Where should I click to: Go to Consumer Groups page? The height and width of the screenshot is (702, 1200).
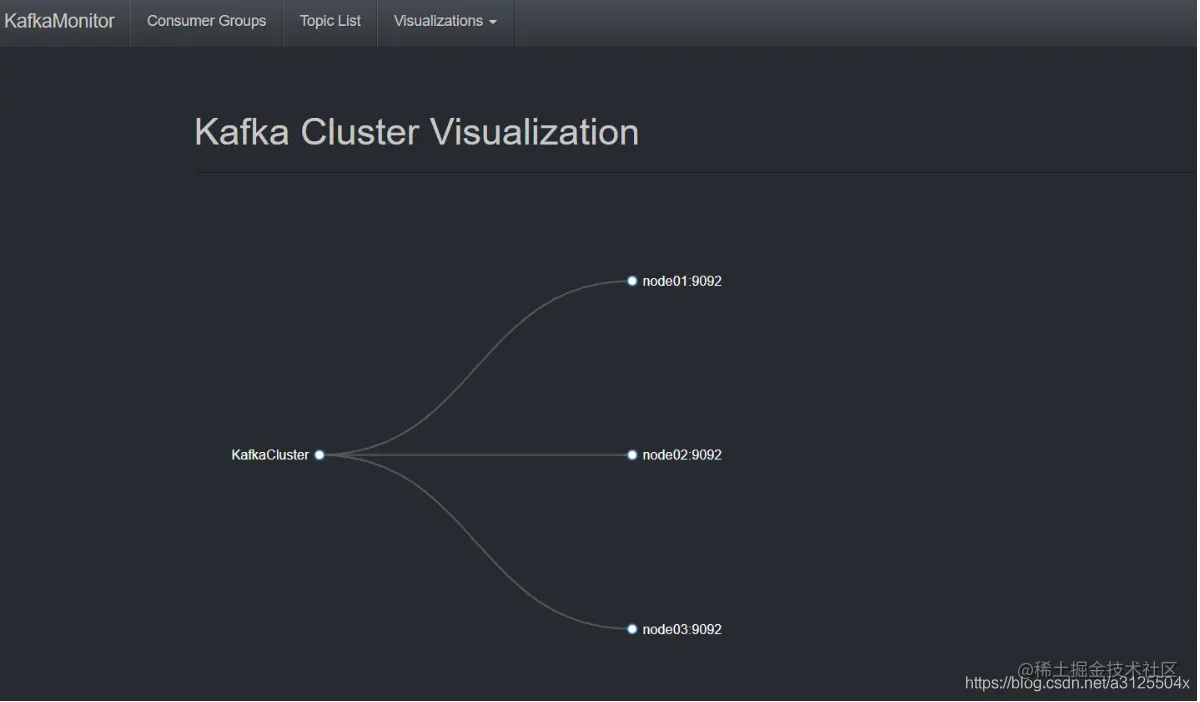206,21
